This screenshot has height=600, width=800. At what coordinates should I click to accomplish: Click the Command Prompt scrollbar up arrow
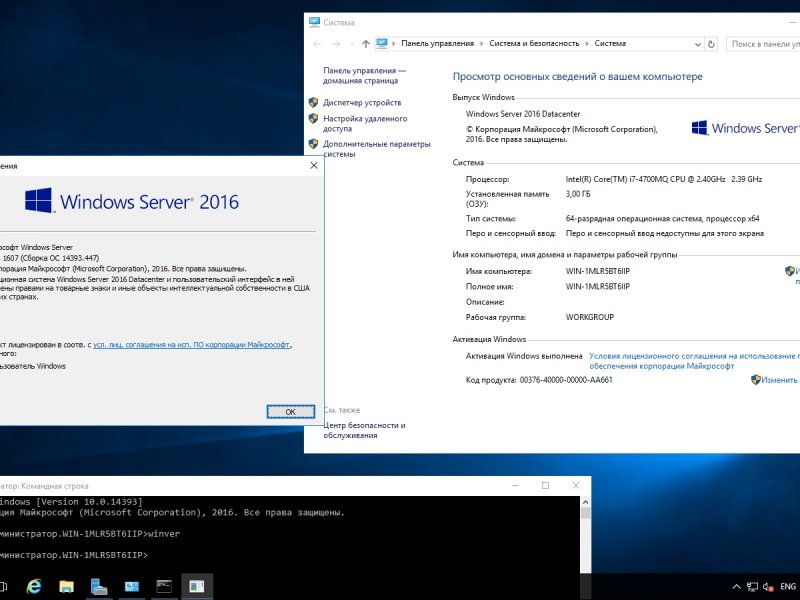pyautogui.click(x=586, y=502)
